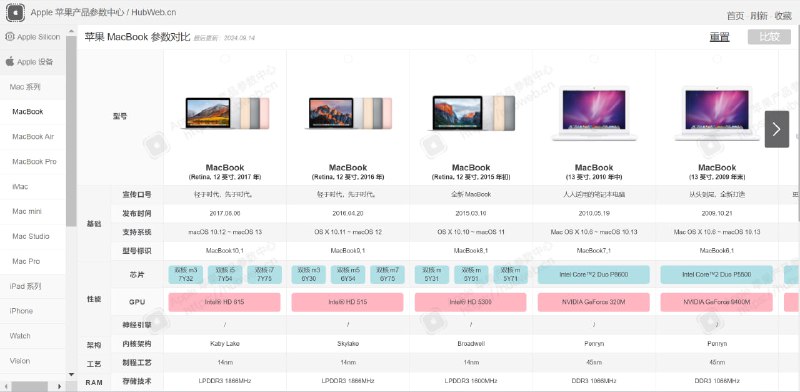Click the 收藏 bookmark link
Image resolution: width=800 pixels, height=392 pixels.
783,16
